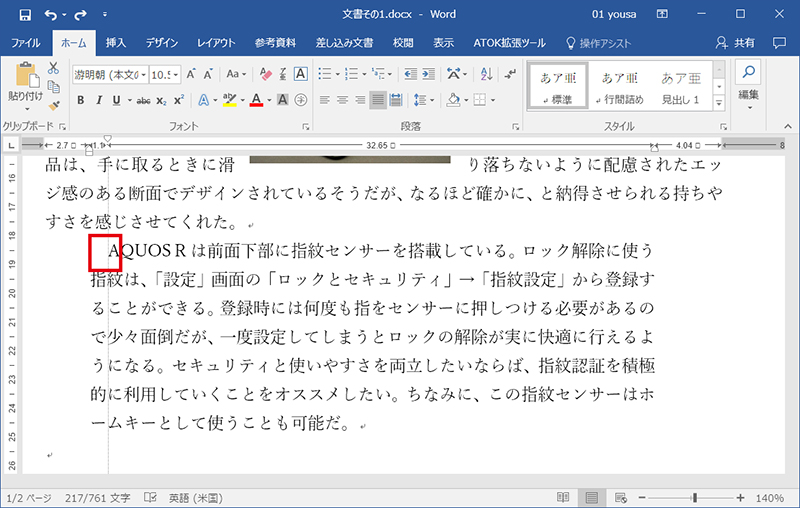The image size is (800, 508).
Task: Toggle bold formatting
Action: 81,100
